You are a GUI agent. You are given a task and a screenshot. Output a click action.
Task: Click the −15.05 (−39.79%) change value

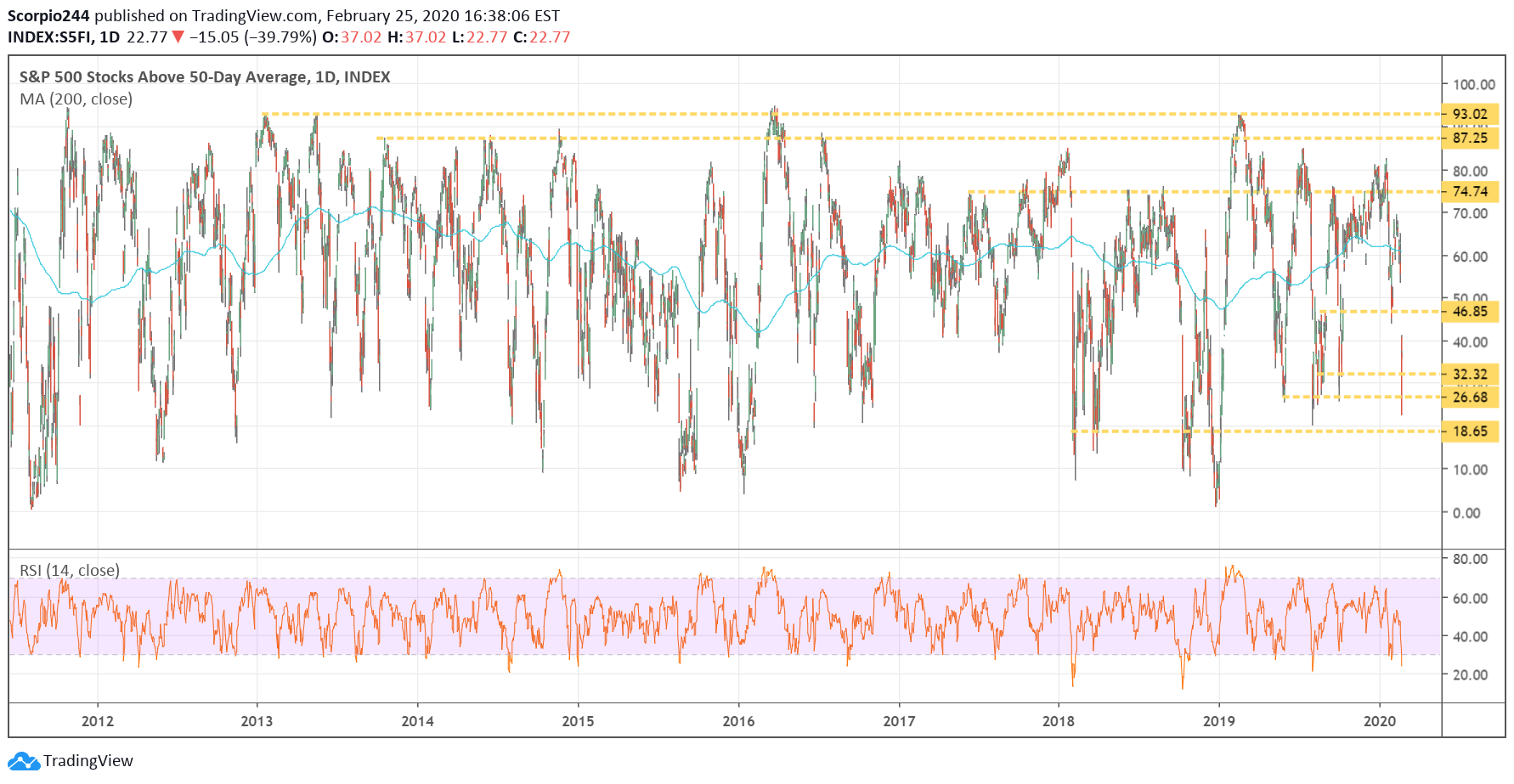coord(253,37)
